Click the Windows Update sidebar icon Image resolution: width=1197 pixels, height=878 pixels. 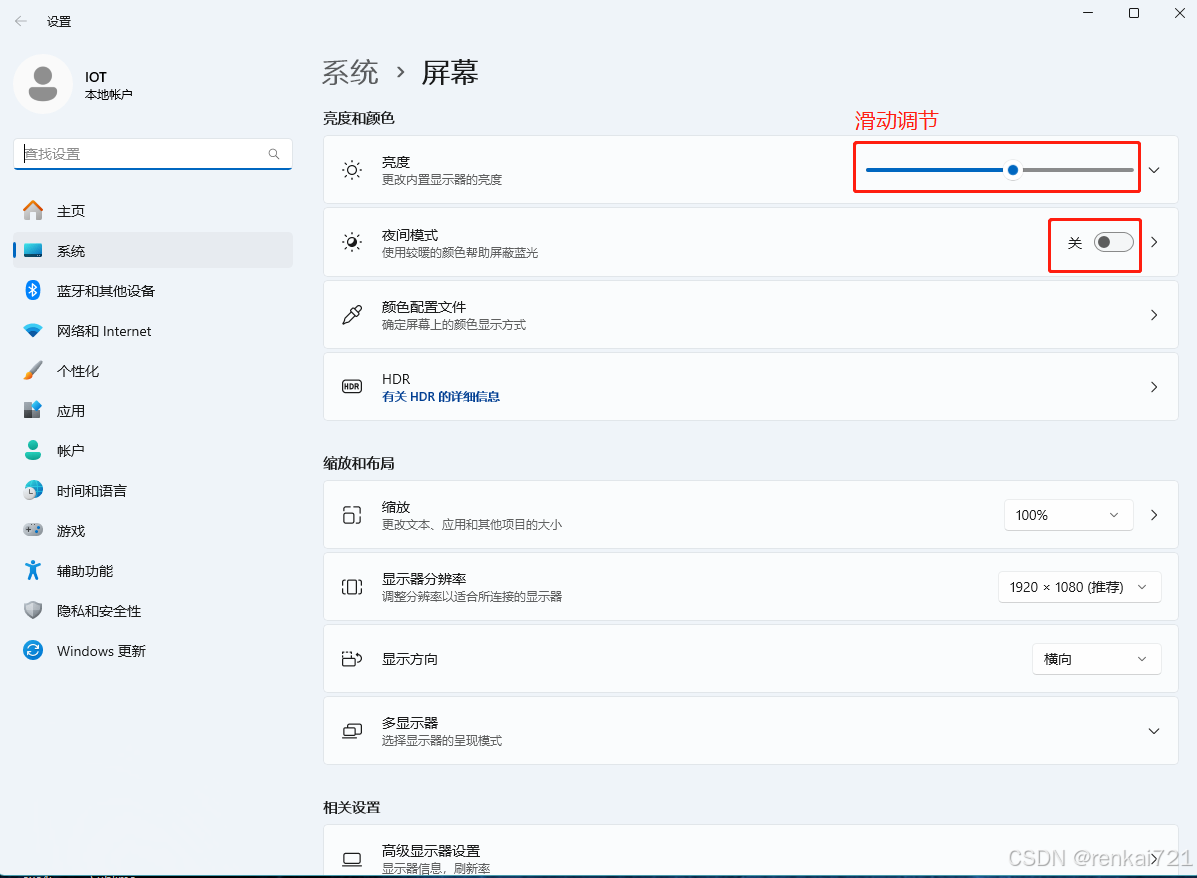(x=33, y=651)
